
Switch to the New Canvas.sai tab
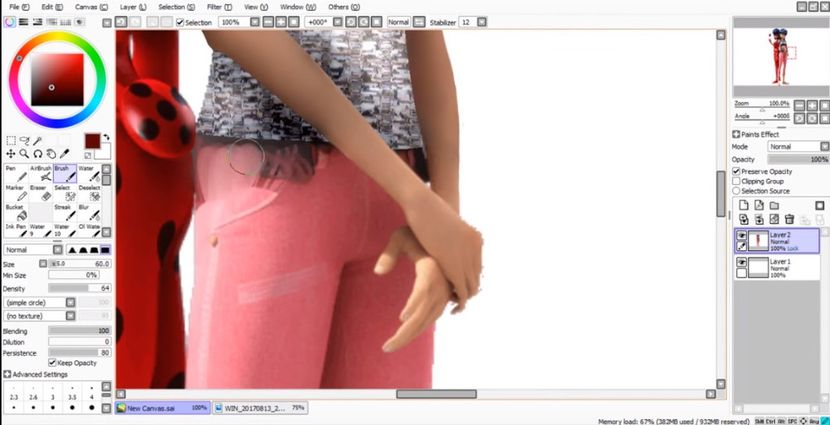click(163, 408)
